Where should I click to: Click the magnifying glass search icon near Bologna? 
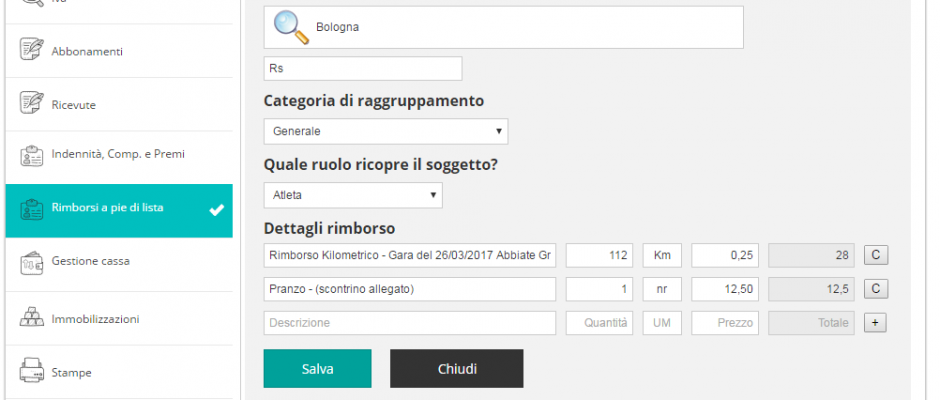click(291, 28)
